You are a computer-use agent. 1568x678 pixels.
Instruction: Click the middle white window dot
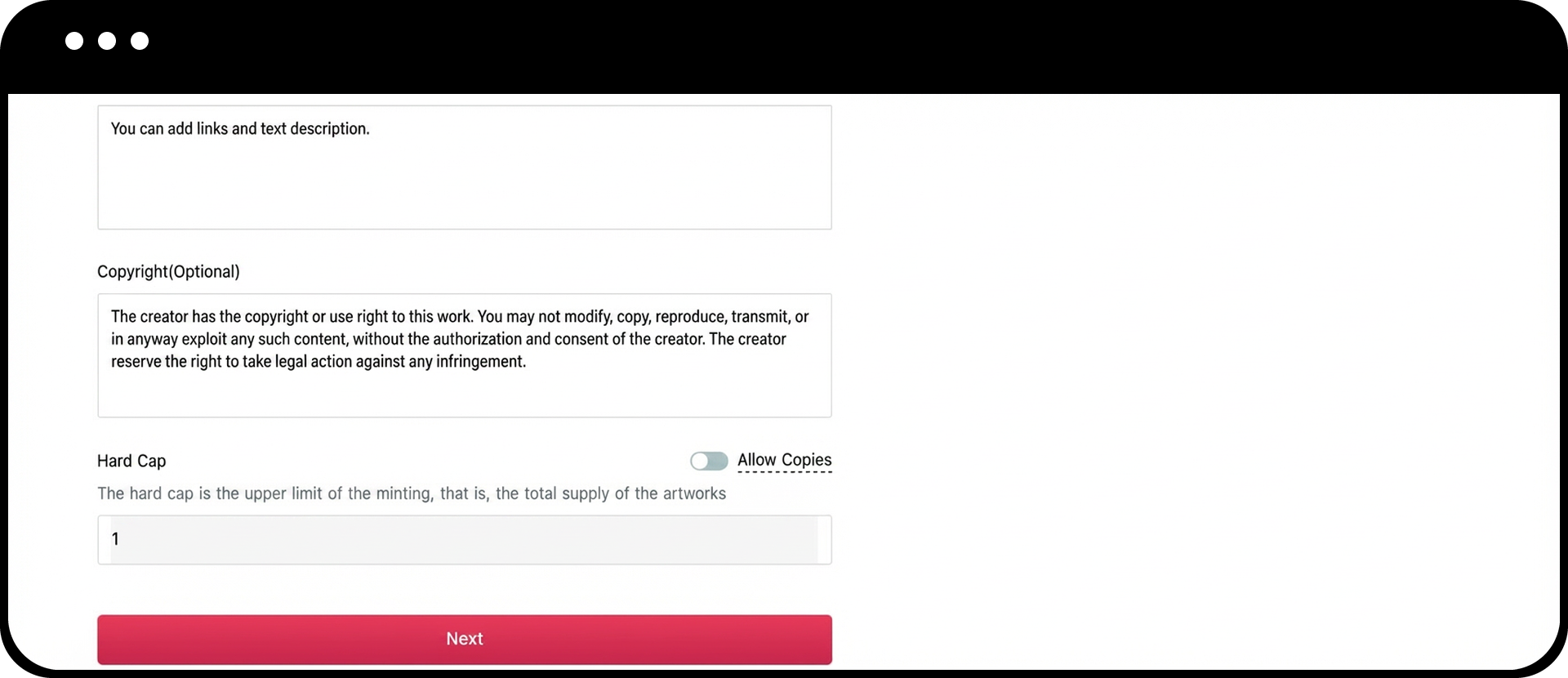[107, 41]
